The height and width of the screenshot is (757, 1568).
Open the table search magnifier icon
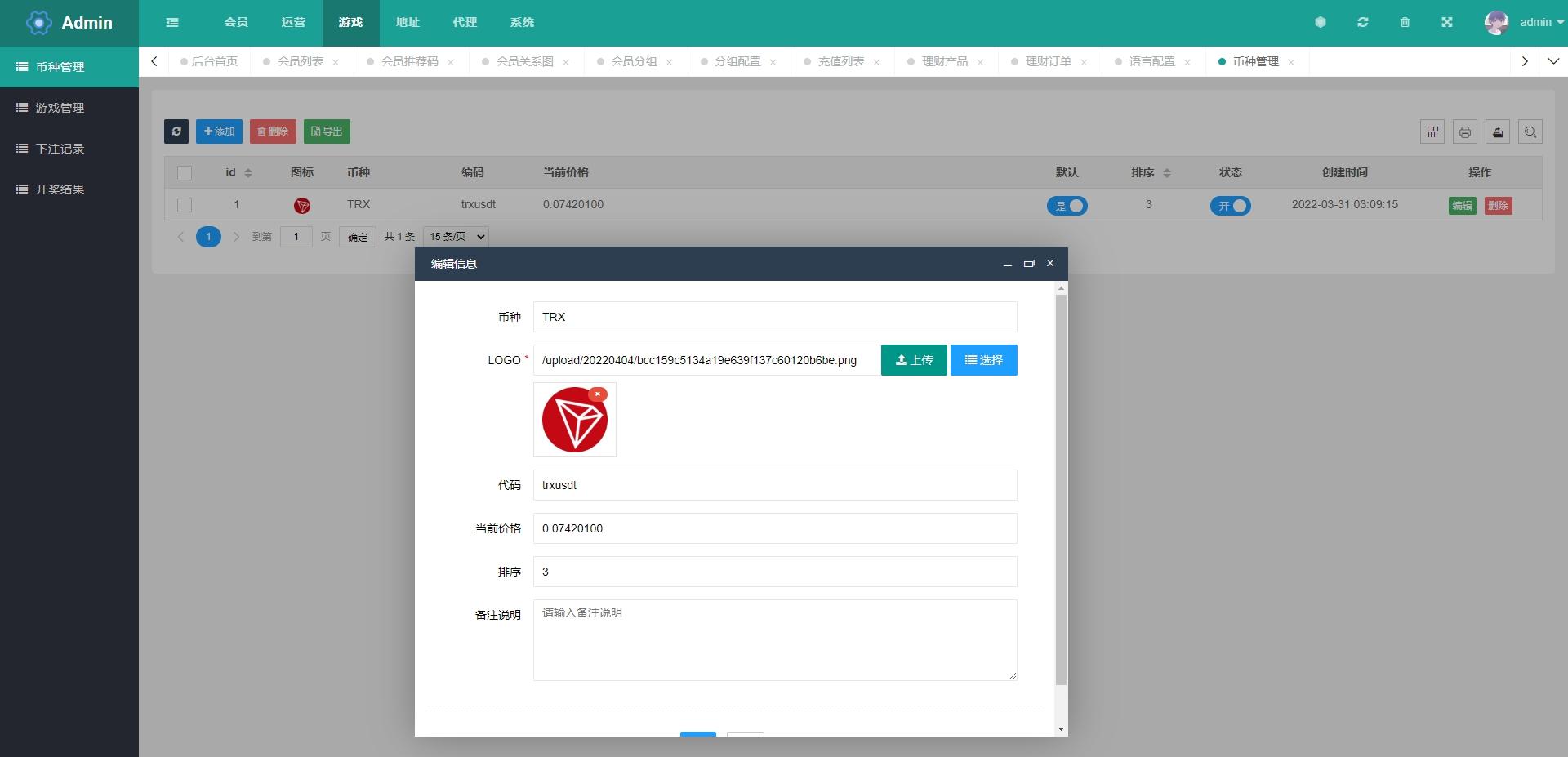[1530, 131]
